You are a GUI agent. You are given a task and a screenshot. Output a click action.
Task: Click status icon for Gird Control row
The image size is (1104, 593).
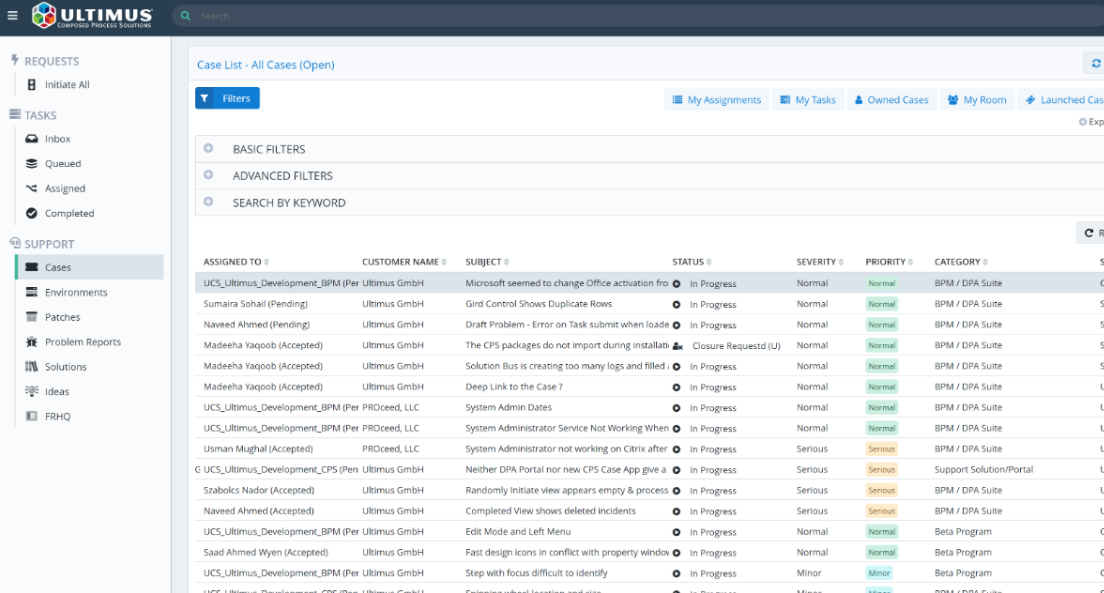coord(677,305)
